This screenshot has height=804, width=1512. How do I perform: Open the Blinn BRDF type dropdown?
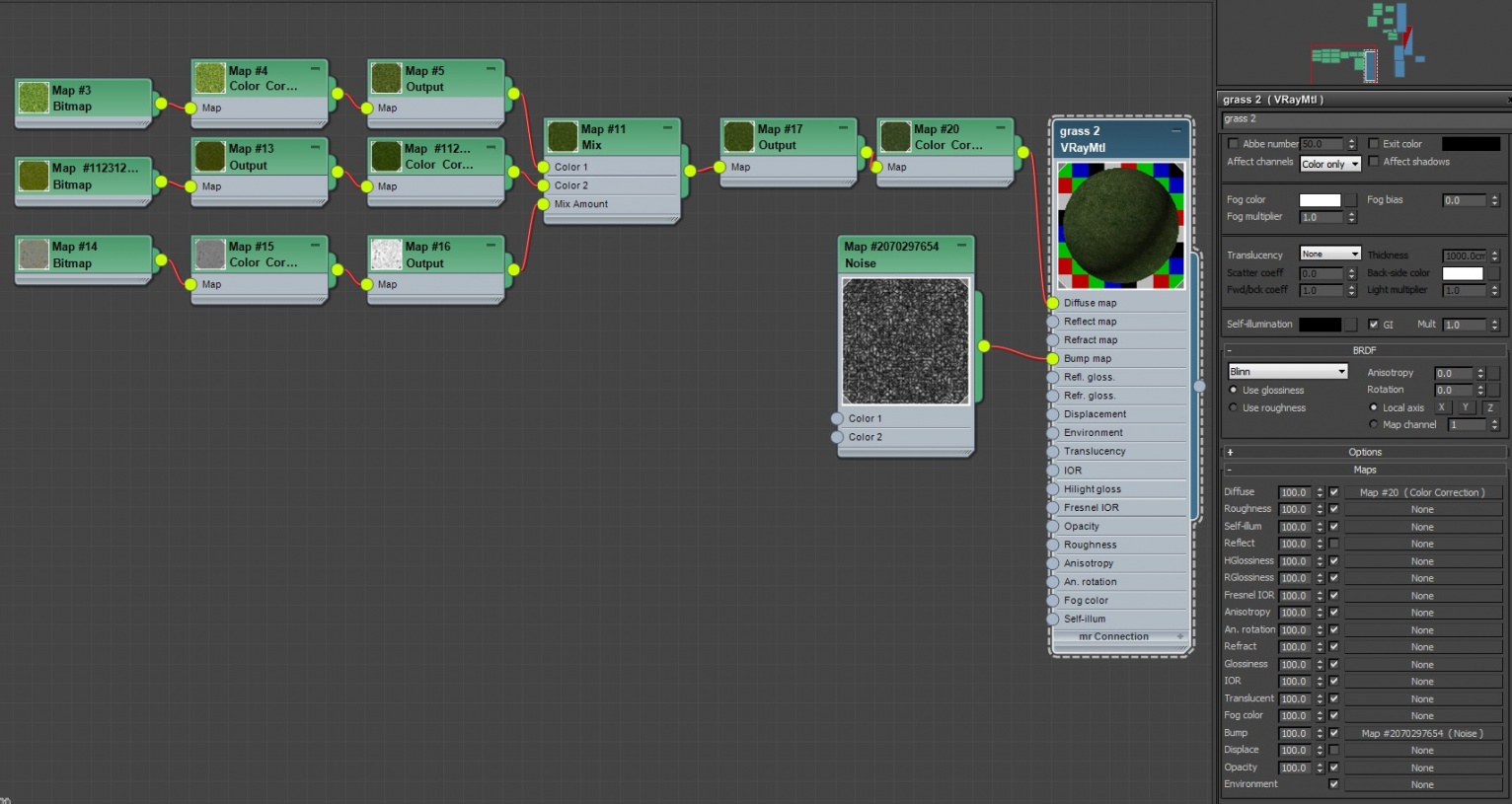[1288, 371]
